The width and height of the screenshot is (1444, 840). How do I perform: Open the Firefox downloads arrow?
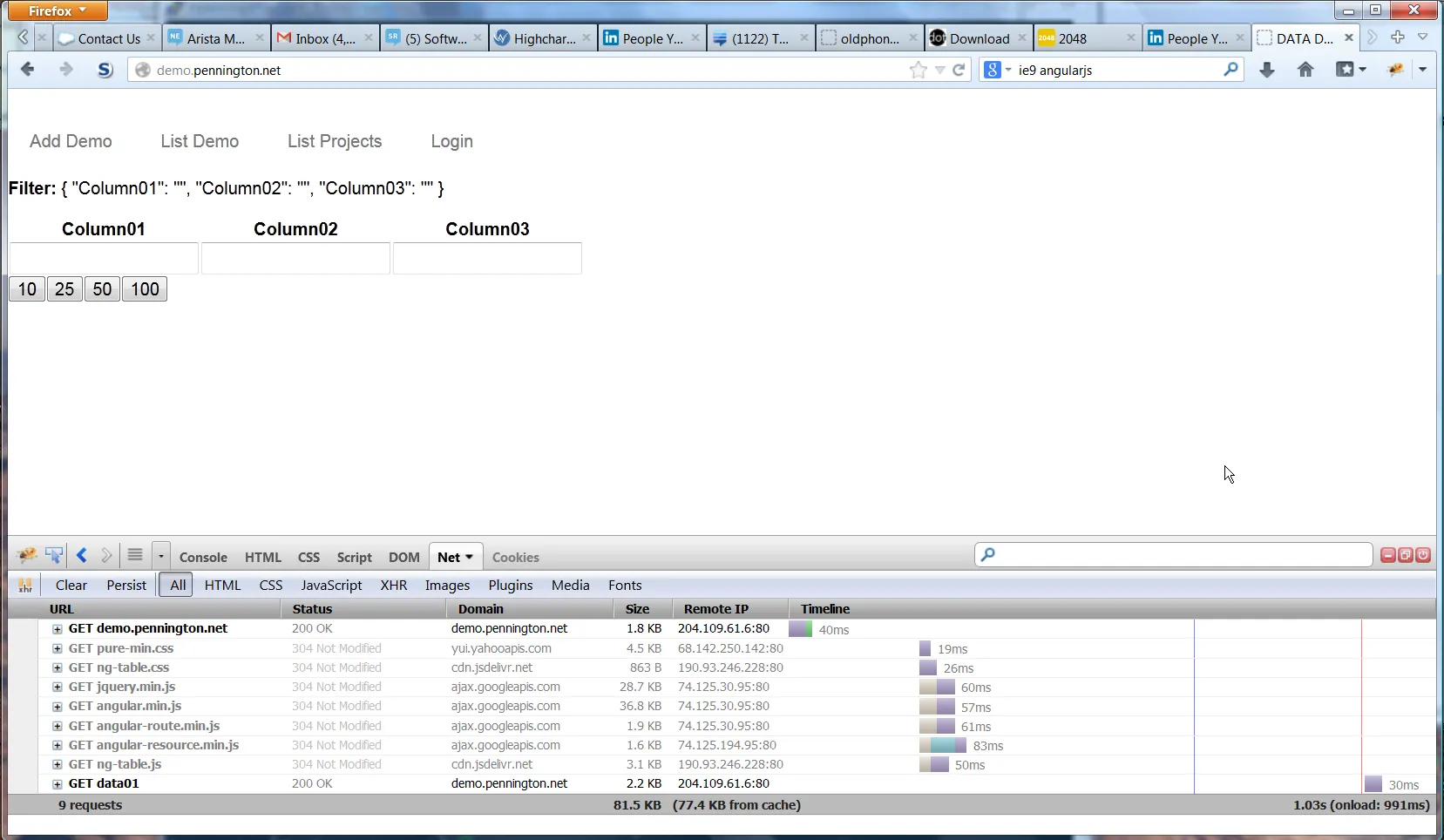(1267, 70)
